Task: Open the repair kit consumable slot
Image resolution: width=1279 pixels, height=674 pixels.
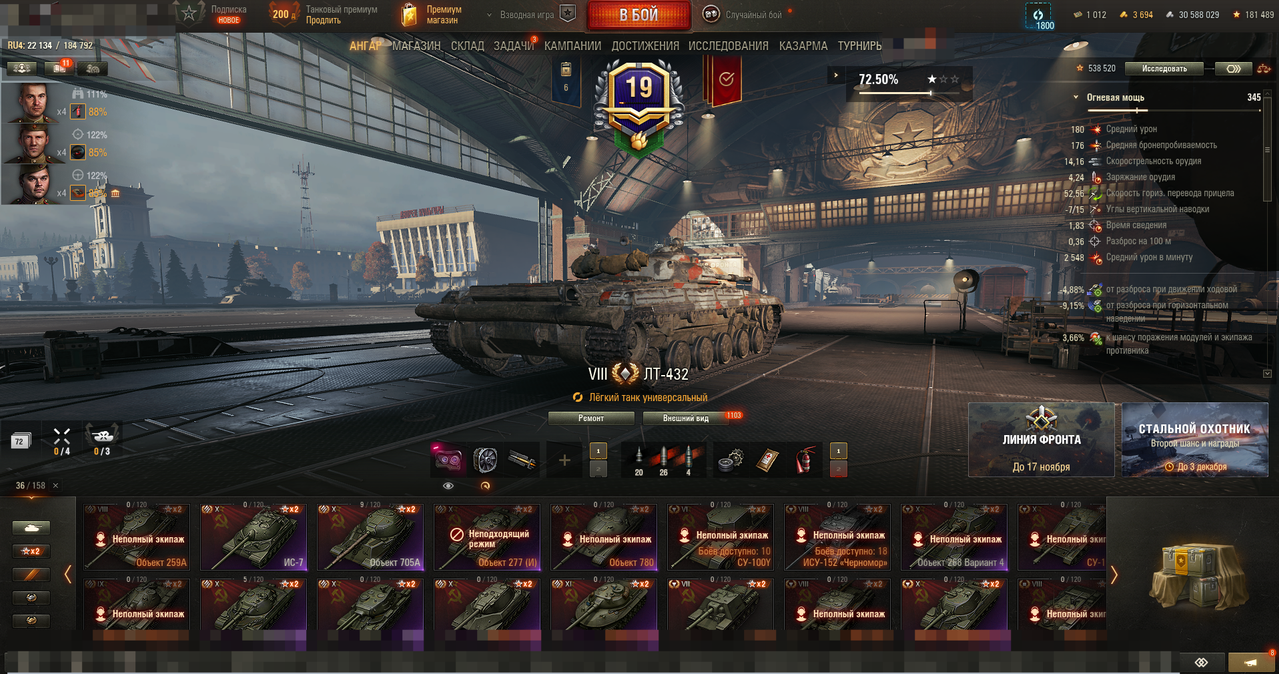Action: point(730,460)
